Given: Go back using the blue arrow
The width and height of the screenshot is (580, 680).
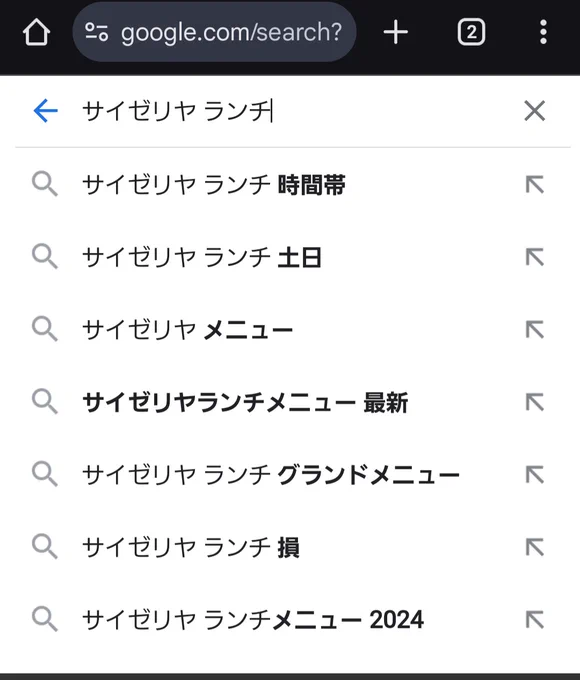Looking at the screenshot, I should tap(46, 111).
